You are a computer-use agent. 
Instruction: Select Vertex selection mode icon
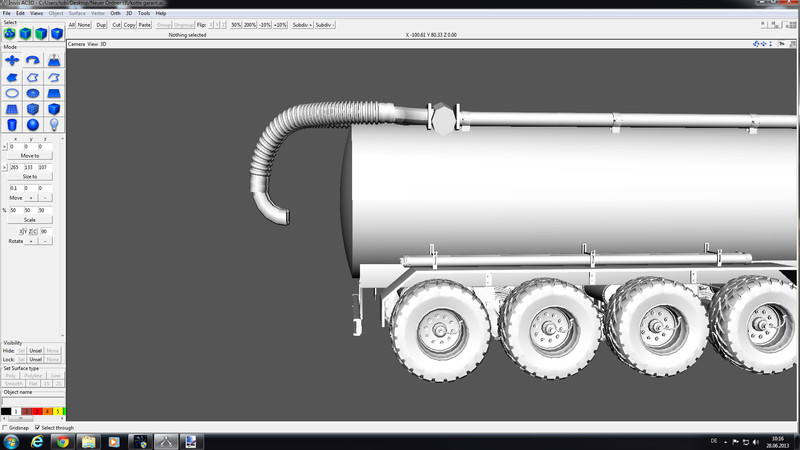[57, 34]
